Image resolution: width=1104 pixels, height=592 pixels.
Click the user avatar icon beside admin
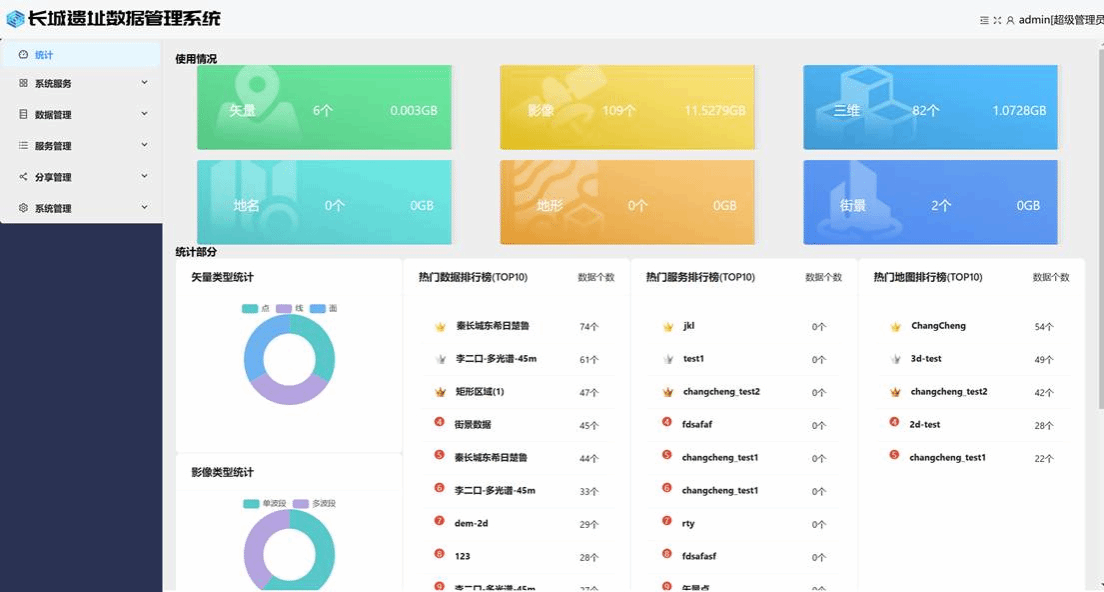[x=1010, y=20]
